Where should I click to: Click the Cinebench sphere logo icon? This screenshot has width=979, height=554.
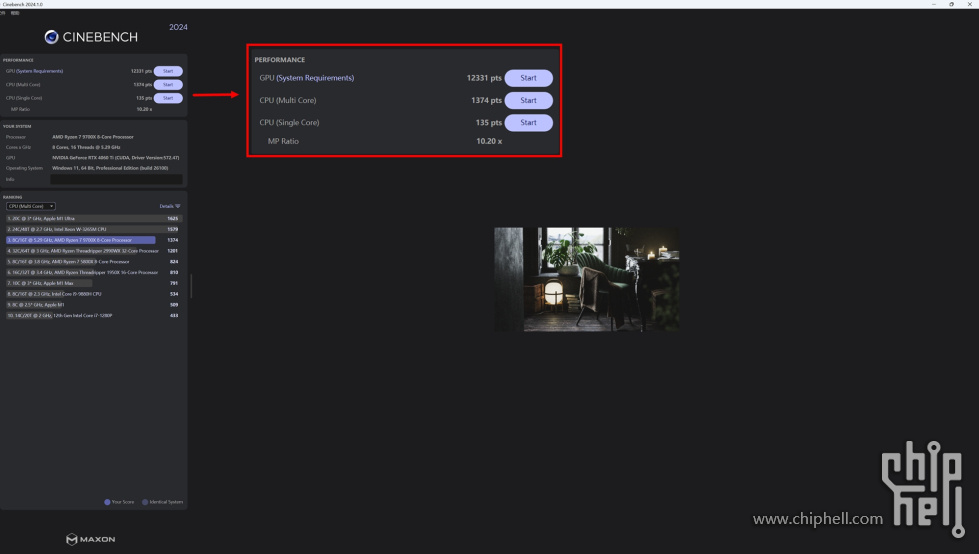pos(51,37)
